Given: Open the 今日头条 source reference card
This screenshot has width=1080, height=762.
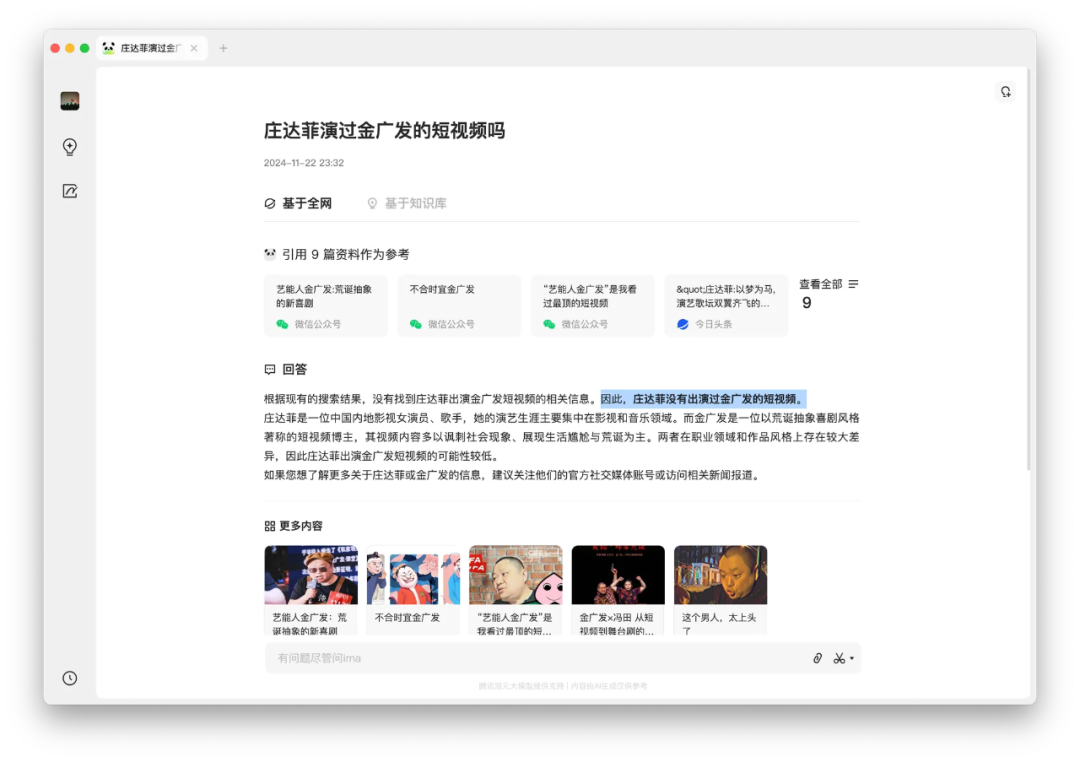Looking at the screenshot, I should coord(726,306).
